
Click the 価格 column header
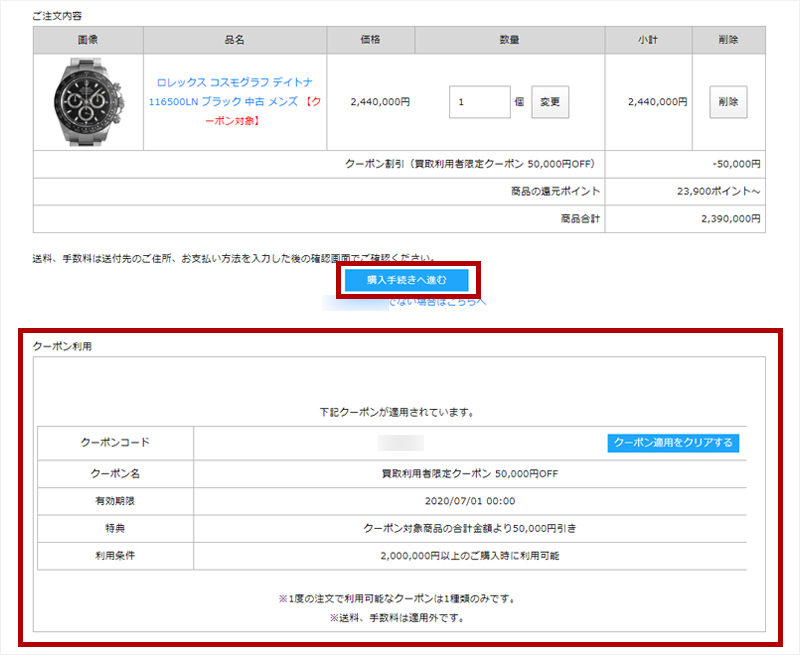(370, 40)
